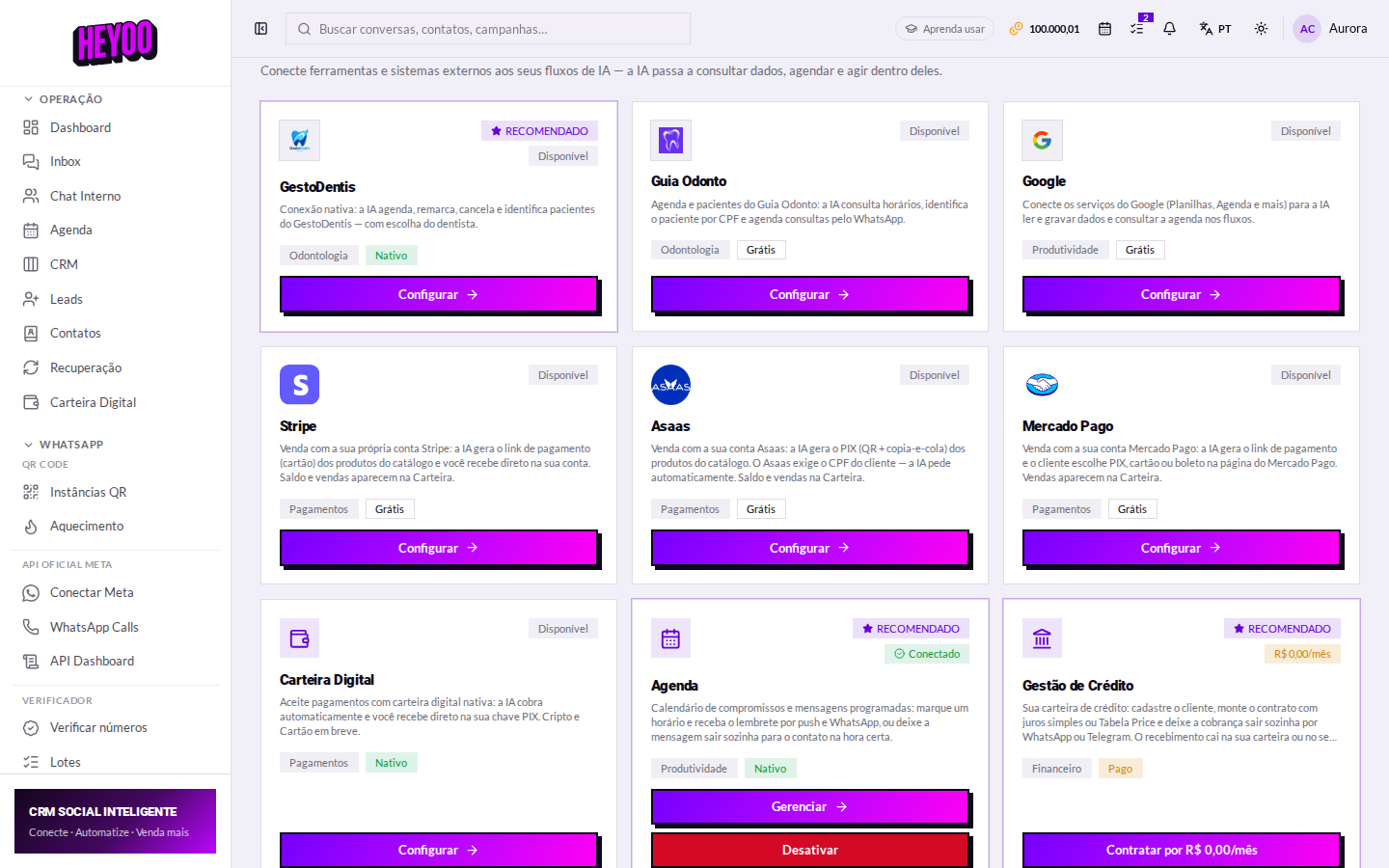Click the coin balance 100.000,01

pos(1045,29)
